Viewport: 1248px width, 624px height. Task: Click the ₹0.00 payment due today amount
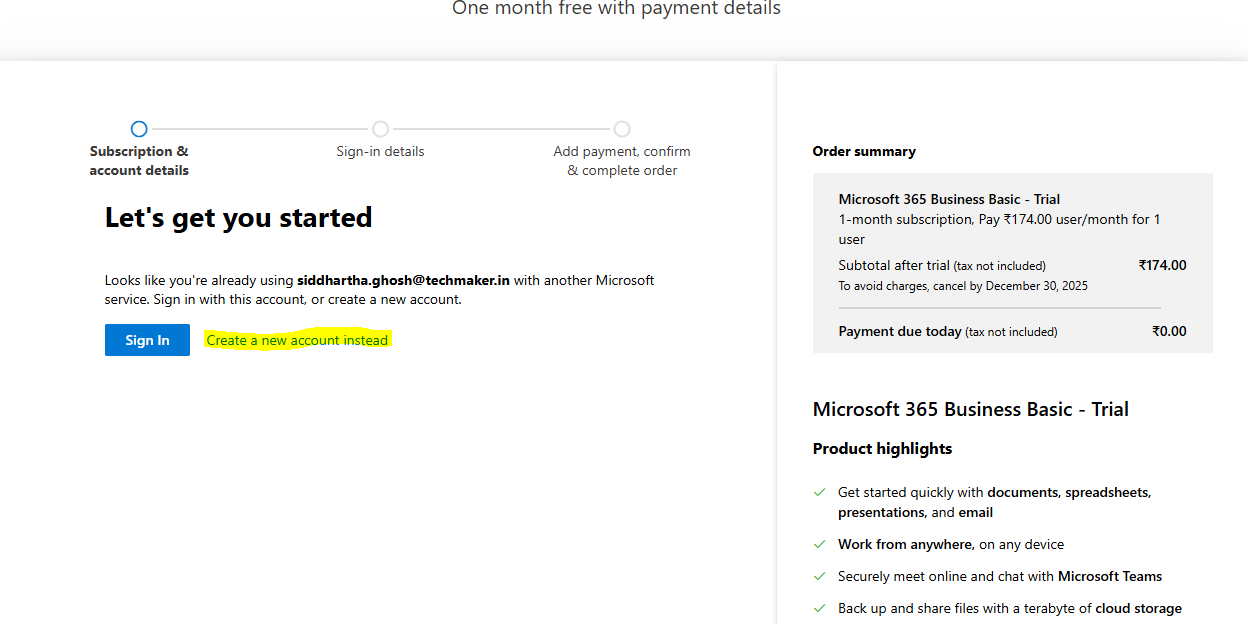(1169, 331)
